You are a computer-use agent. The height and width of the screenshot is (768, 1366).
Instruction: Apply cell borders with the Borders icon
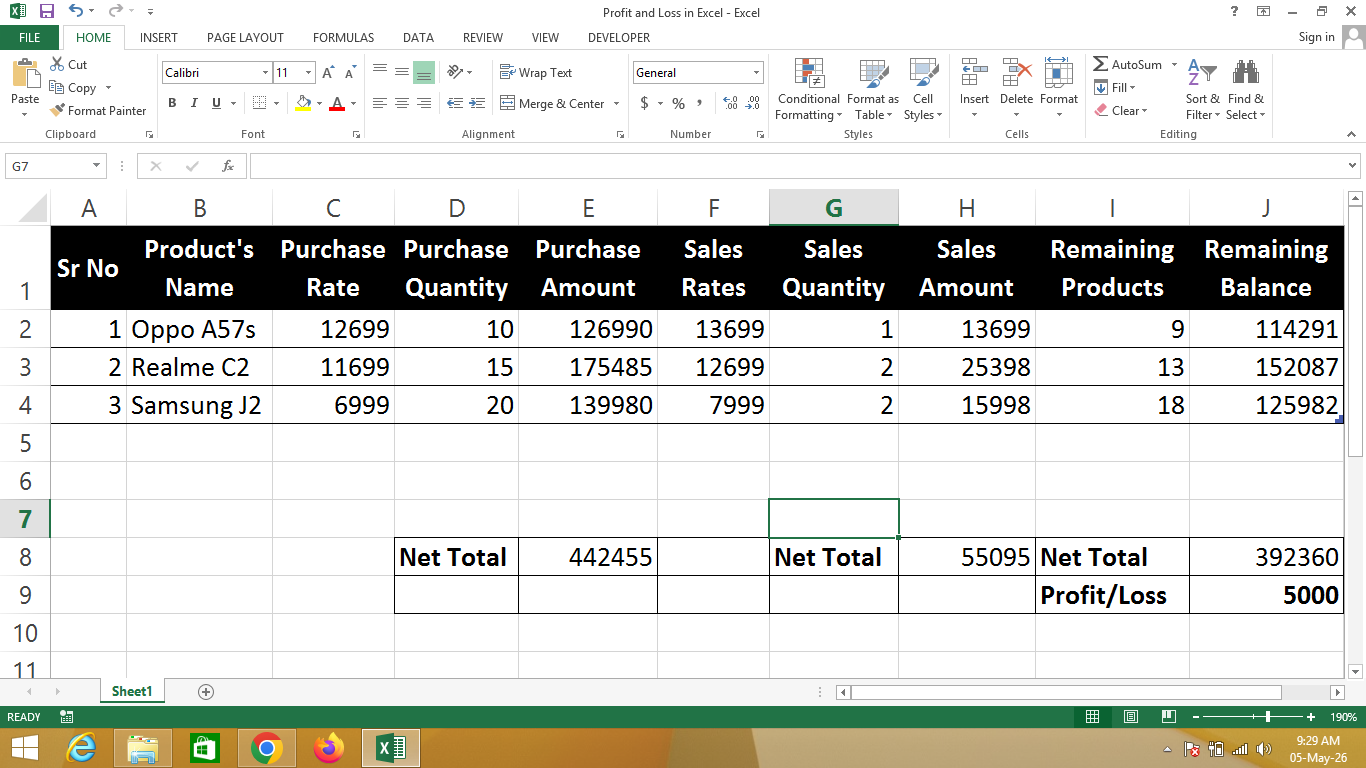(x=260, y=103)
